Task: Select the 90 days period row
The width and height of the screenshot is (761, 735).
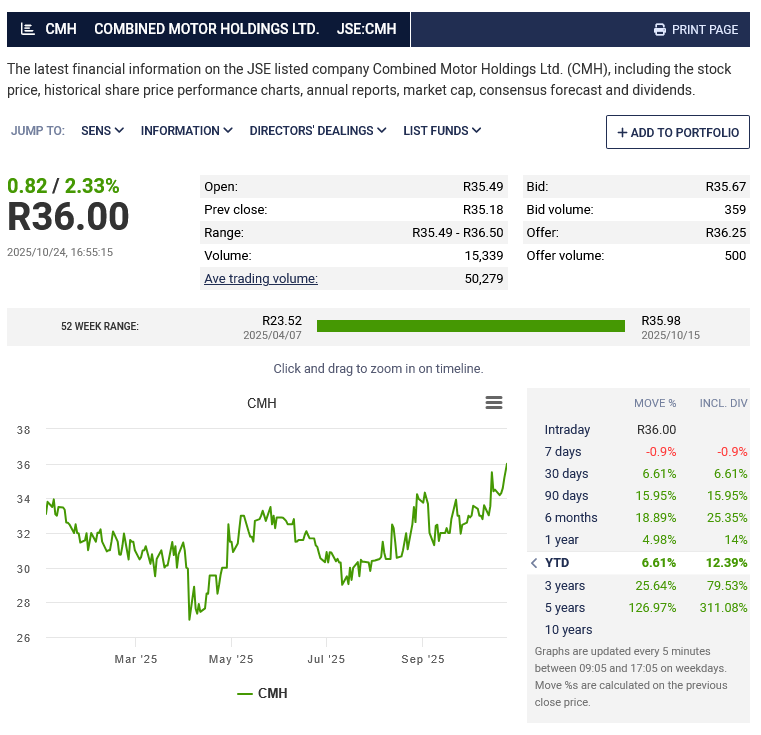Action: 638,496
